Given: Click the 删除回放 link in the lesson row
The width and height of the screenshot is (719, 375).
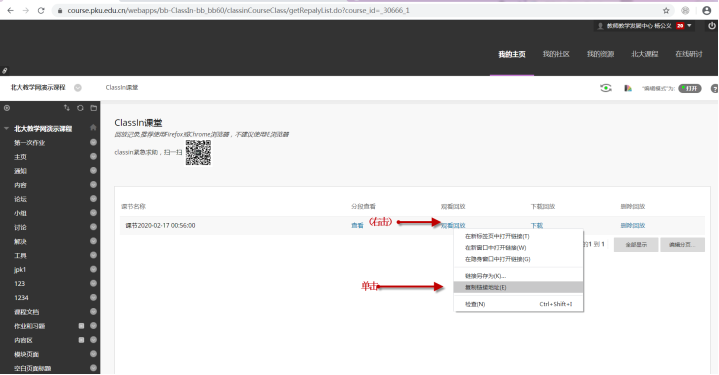Looking at the screenshot, I should tap(633, 226).
